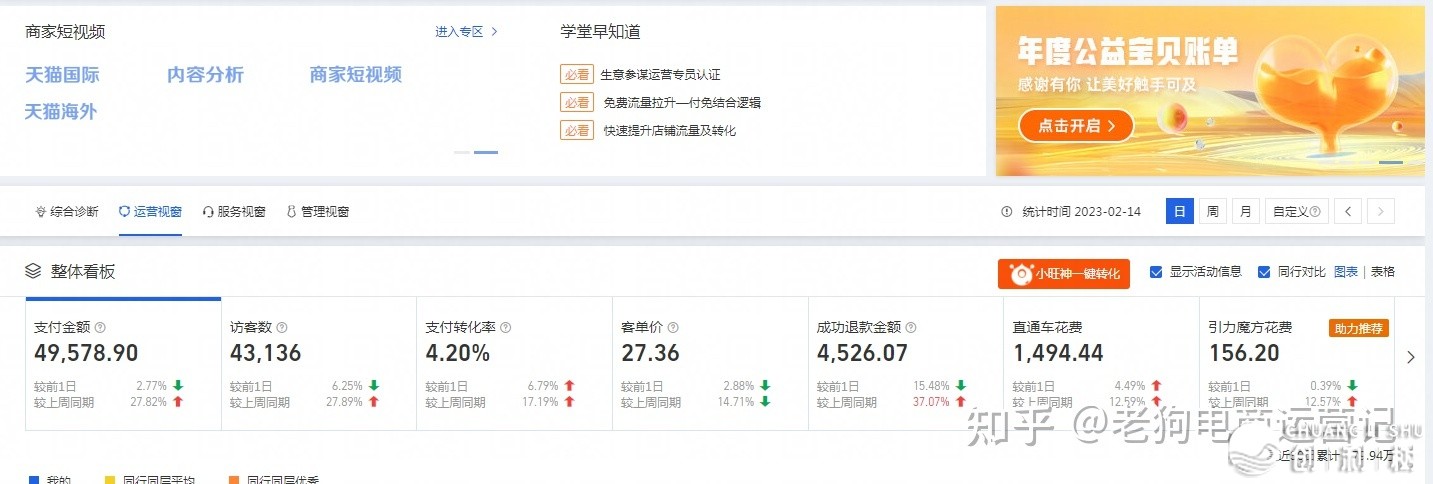Open the 自定义 date range picker
The width and height of the screenshot is (1433, 484).
(x=1294, y=212)
